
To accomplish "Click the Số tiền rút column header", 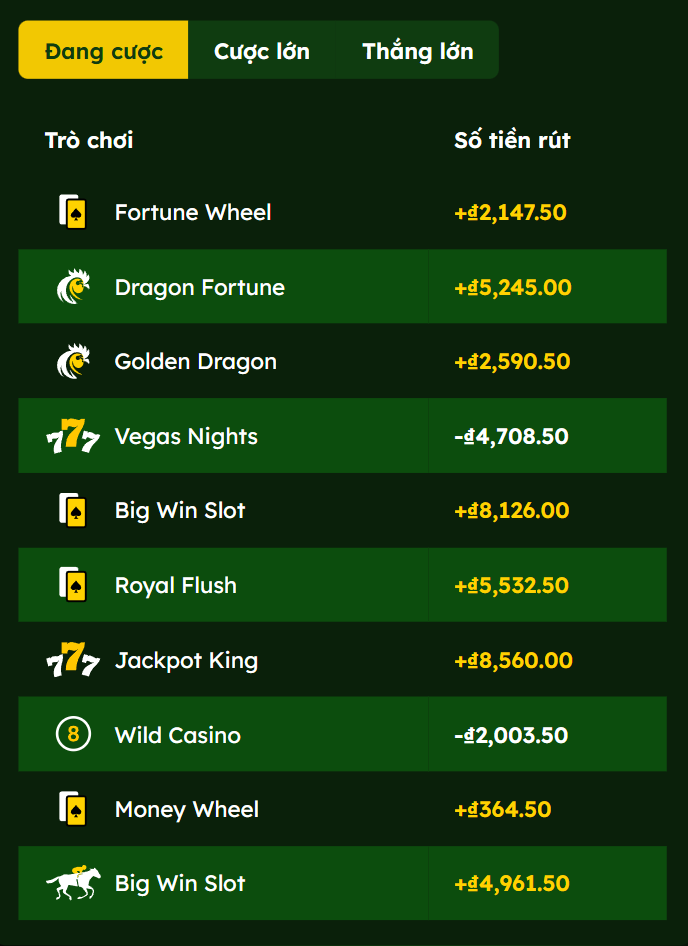I will pos(512,140).
